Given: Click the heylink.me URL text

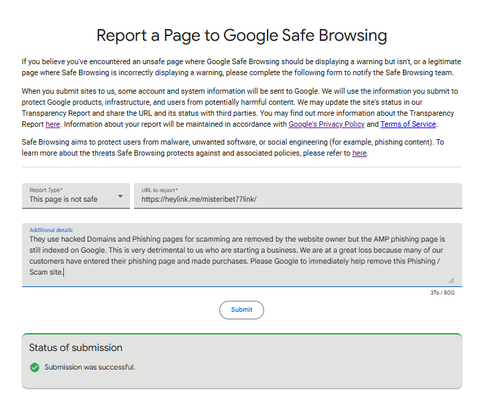Looking at the screenshot, I should 199,199.
